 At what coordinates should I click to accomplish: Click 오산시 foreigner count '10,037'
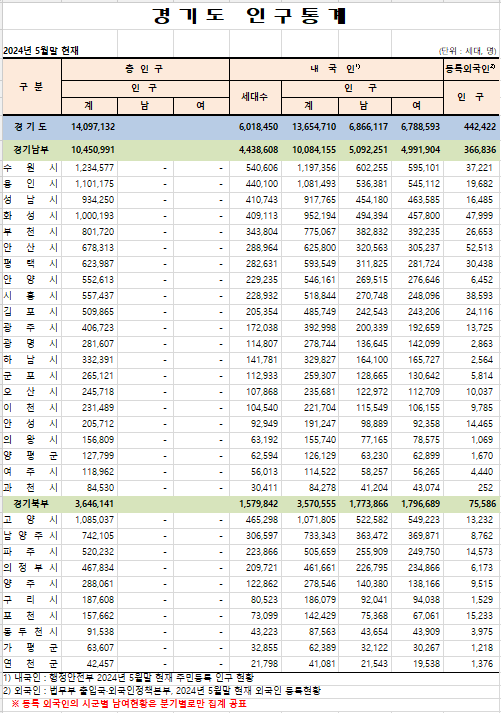click(479, 392)
